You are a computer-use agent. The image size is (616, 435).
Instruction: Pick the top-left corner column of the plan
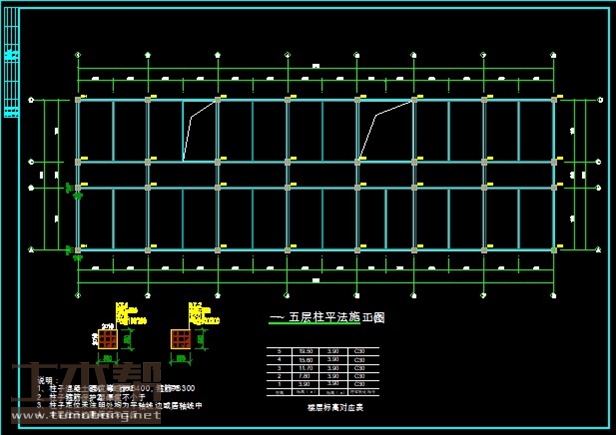pos(78,100)
